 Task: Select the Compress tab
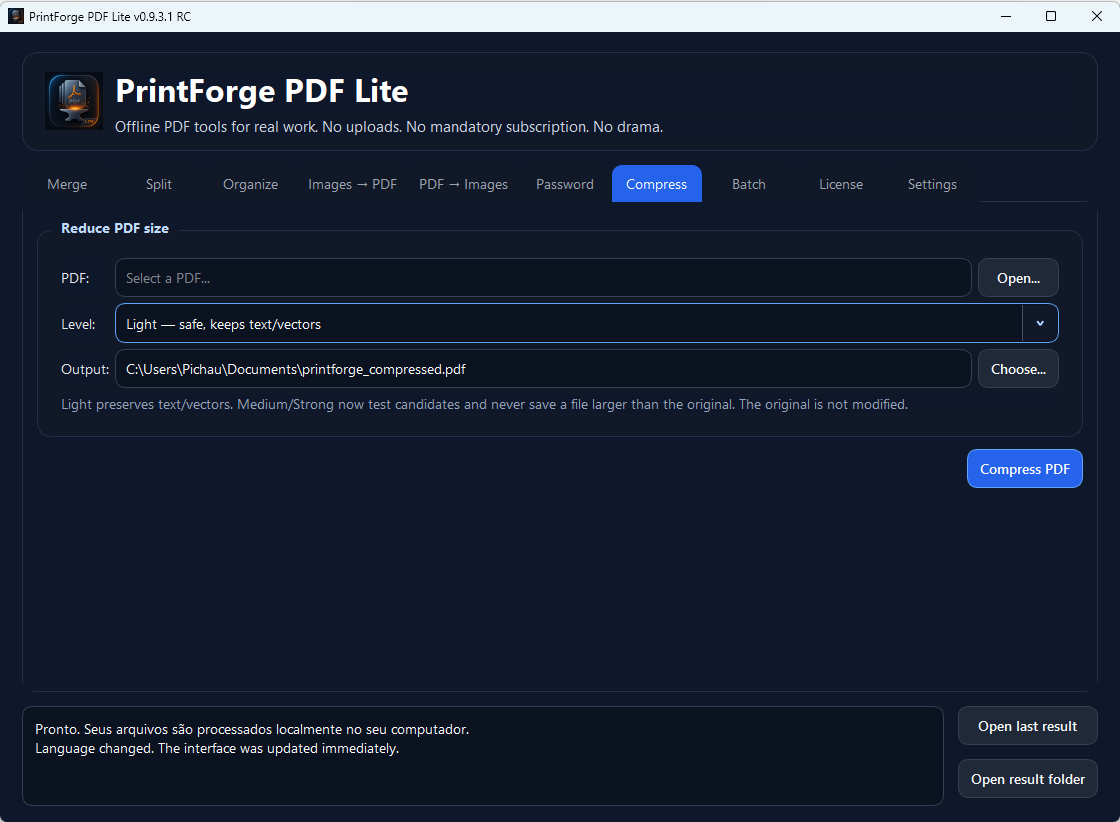click(x=656, y=184)
